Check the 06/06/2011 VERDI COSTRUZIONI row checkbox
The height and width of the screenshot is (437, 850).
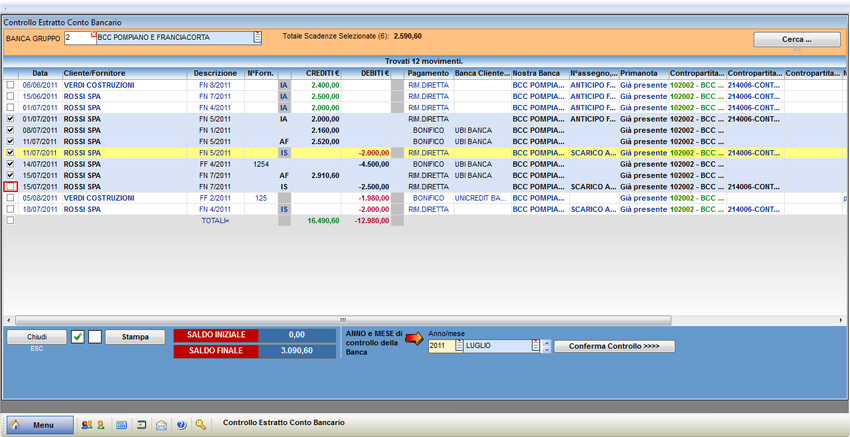tap(11, 86)
